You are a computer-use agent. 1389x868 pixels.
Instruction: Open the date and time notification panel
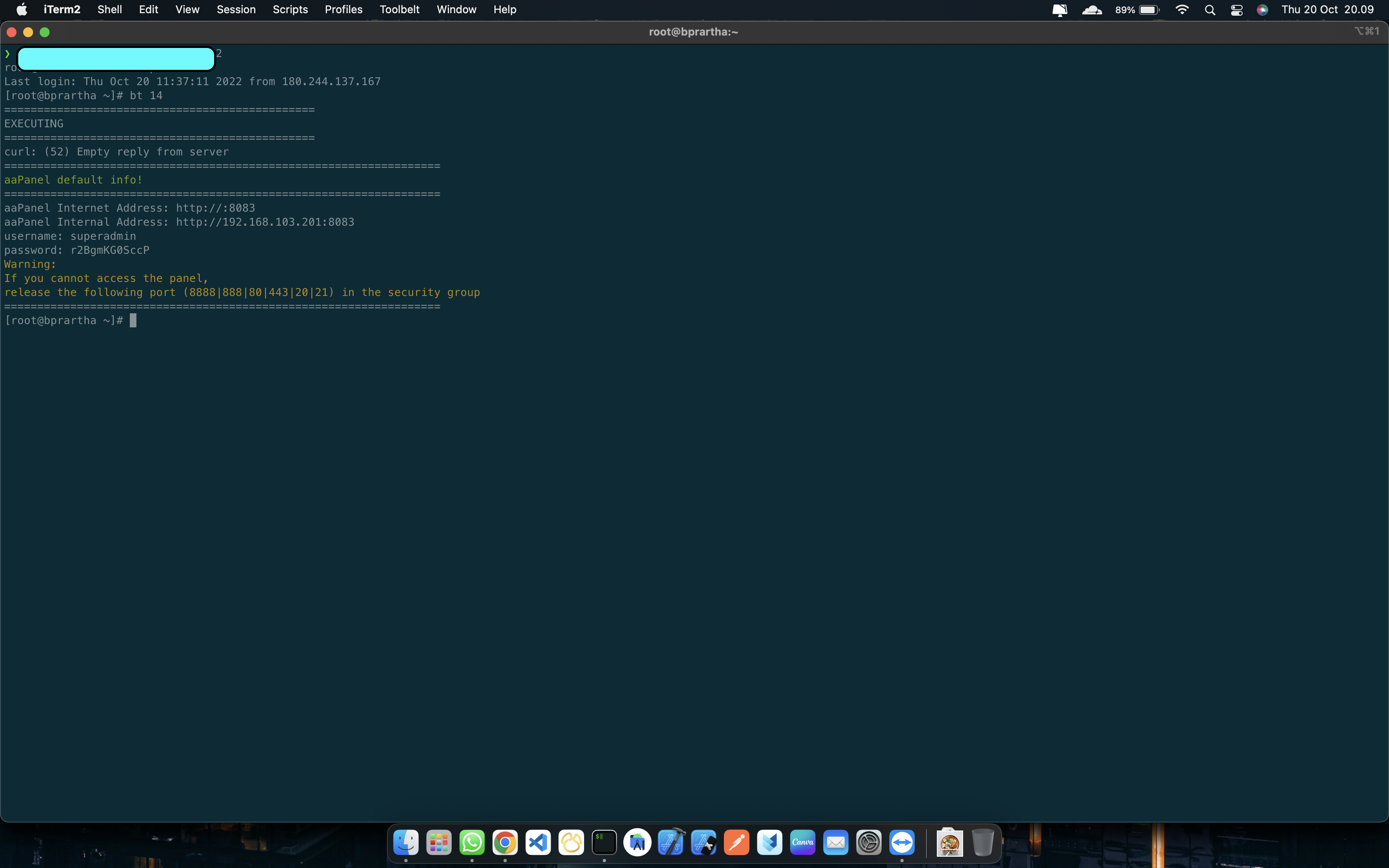pos(1327,9)
